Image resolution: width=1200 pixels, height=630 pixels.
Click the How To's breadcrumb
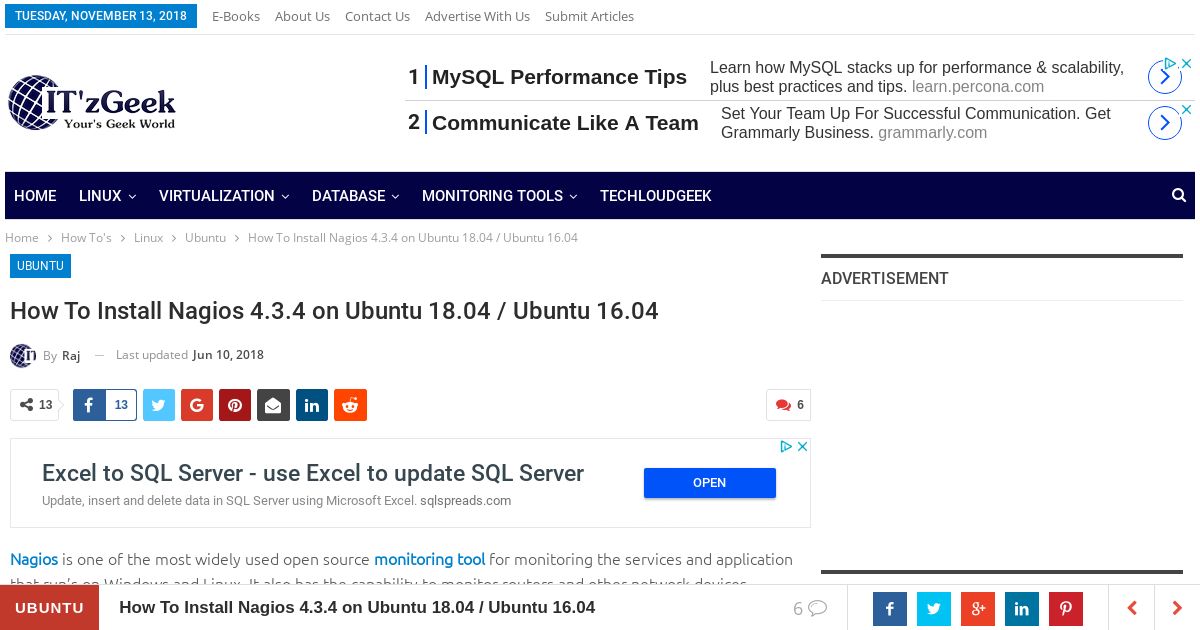pos(86,238)
